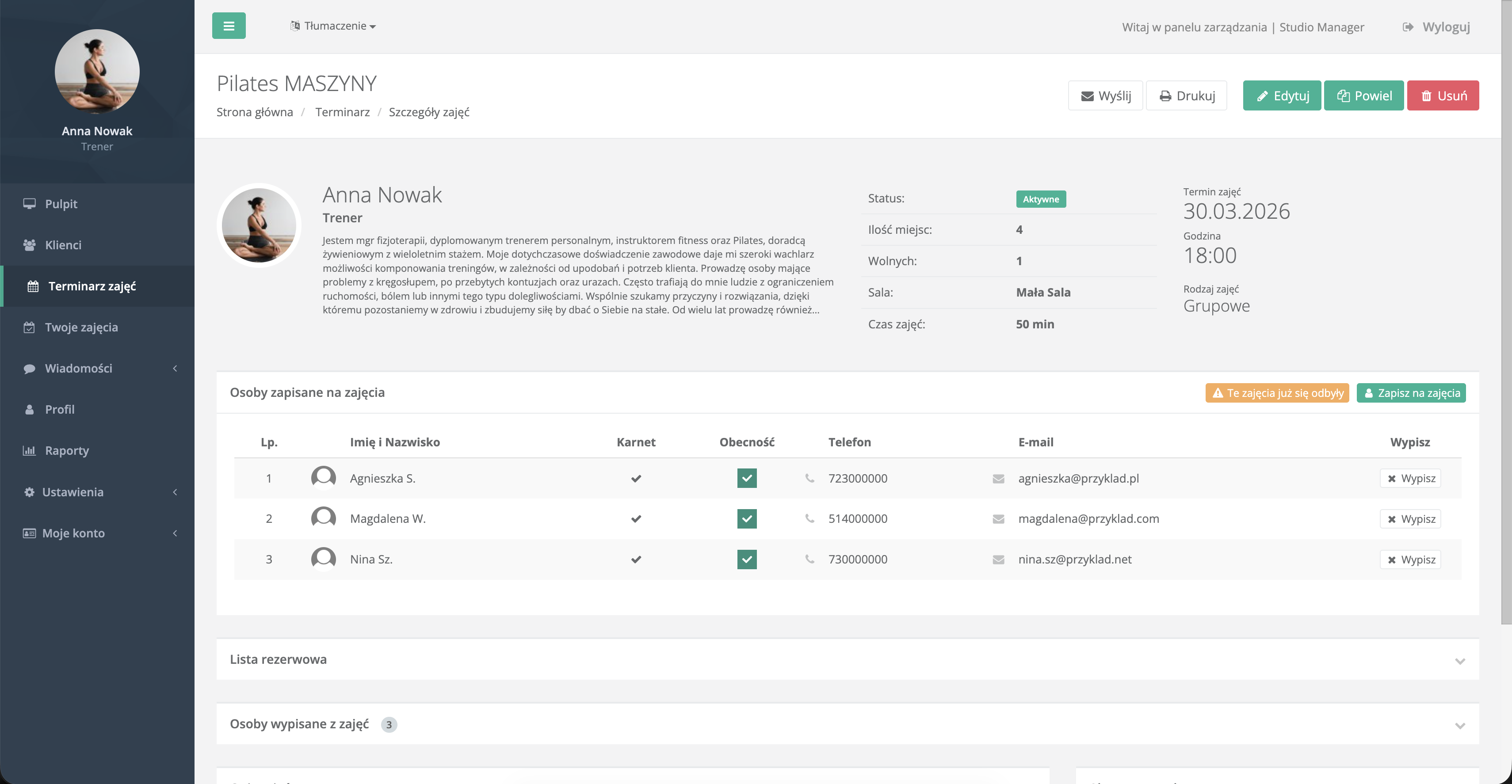Click Nina Sz. avatar icon
Viewport: 1512px width, 784px height.
pos(324,559)
